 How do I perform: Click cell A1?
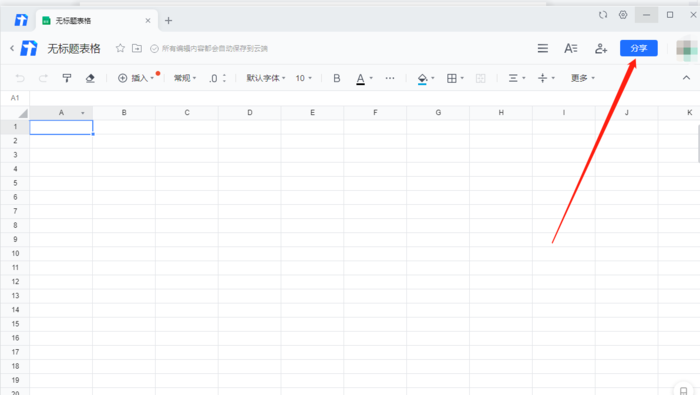tap(61, 127)
